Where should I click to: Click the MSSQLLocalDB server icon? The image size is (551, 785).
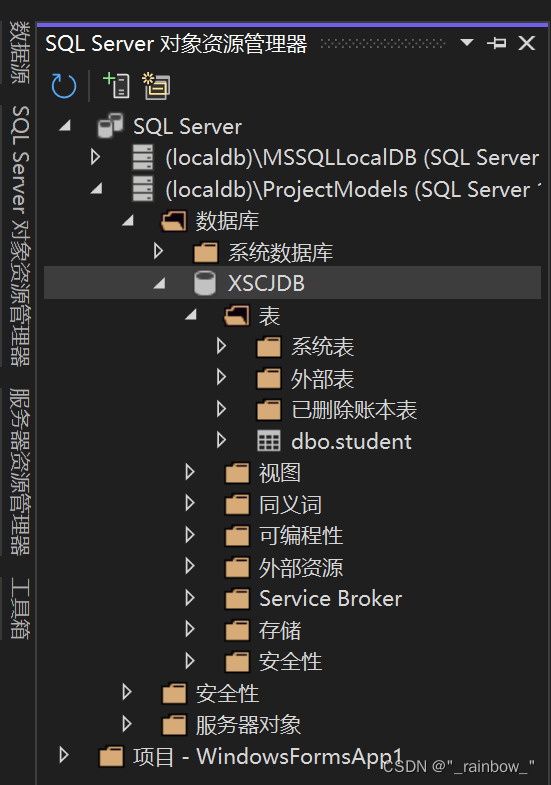pos(143,157)
